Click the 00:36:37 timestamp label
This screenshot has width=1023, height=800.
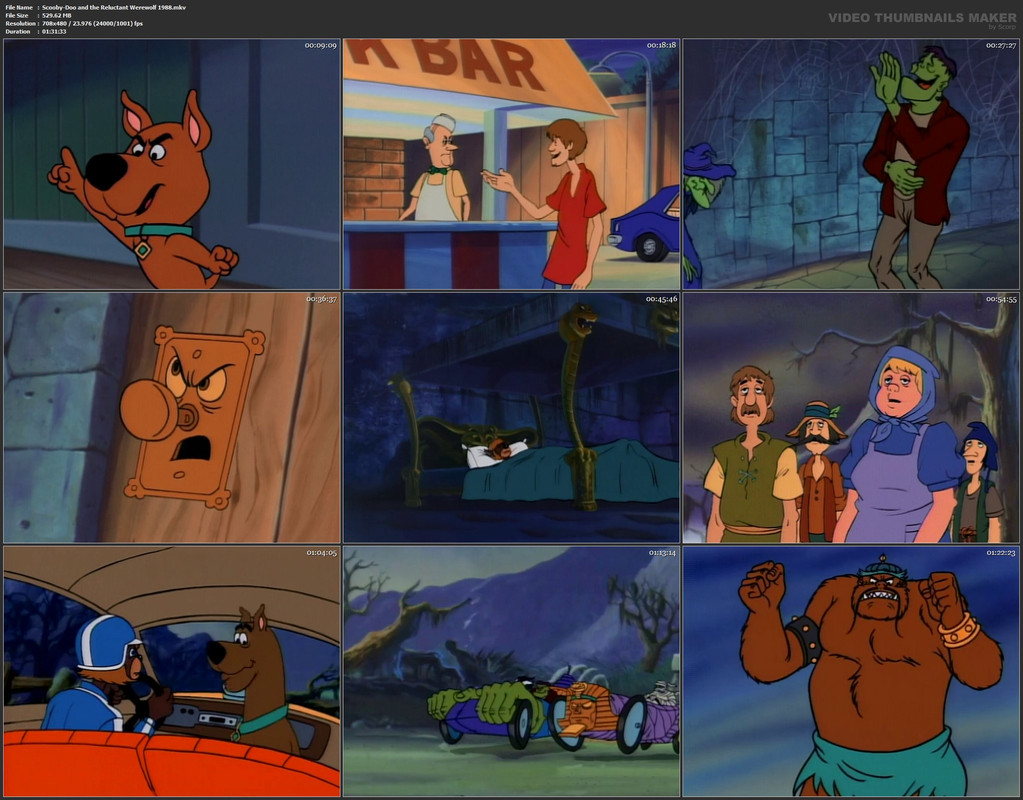click(321, 299)
